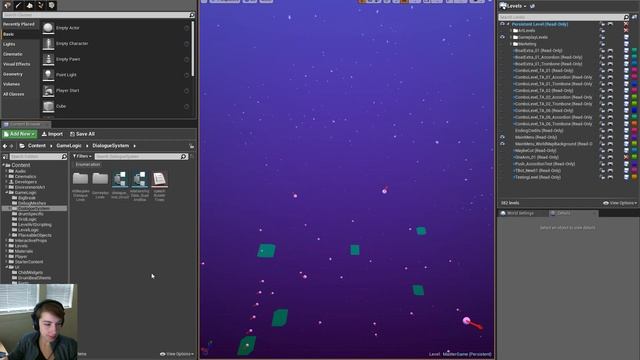Switch to Paint mode brush icon
Screen dimensions: 640x360
coord(18,5)
